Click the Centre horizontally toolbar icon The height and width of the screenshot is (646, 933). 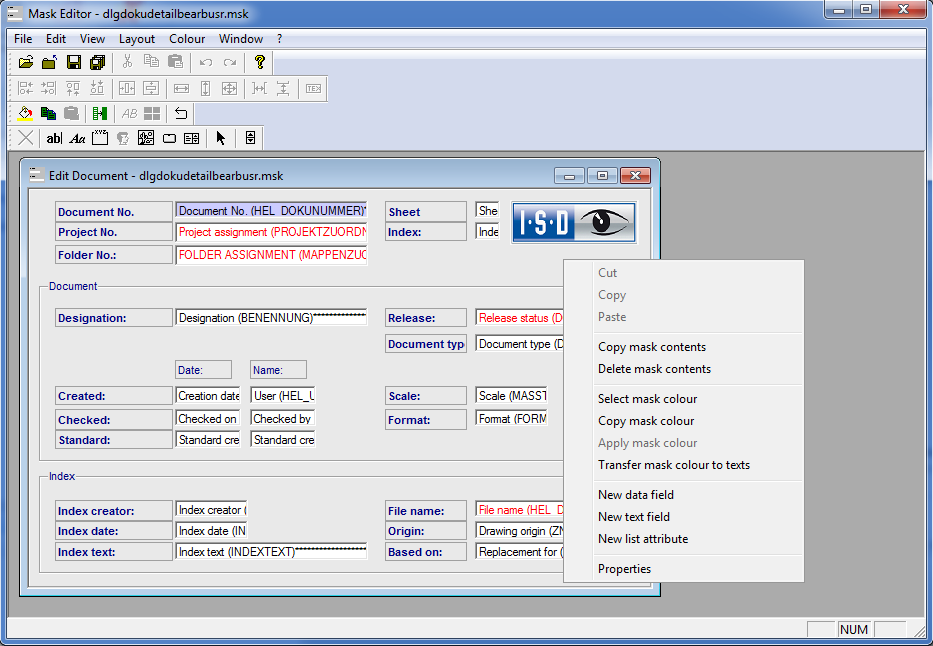[x=127, y=89]
